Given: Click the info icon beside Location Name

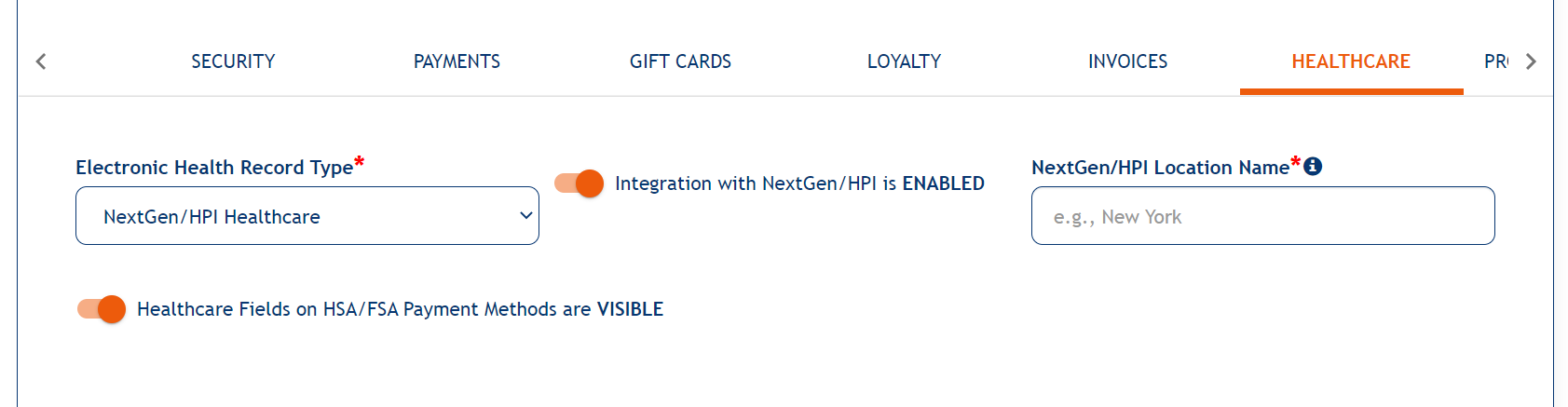Looking at the screenshot, I should coord(1313,166).
